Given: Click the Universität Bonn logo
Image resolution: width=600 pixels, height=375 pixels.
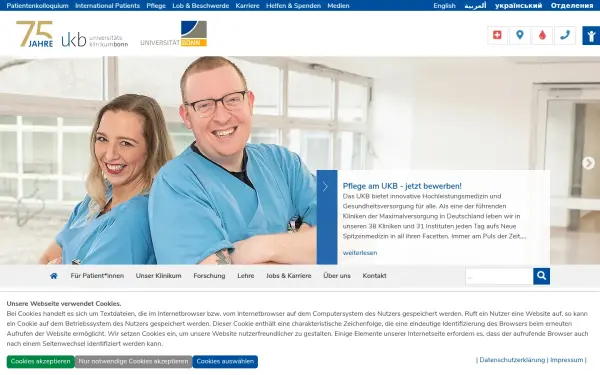Looking at the screenshot, I should click(x=174, y=34).
